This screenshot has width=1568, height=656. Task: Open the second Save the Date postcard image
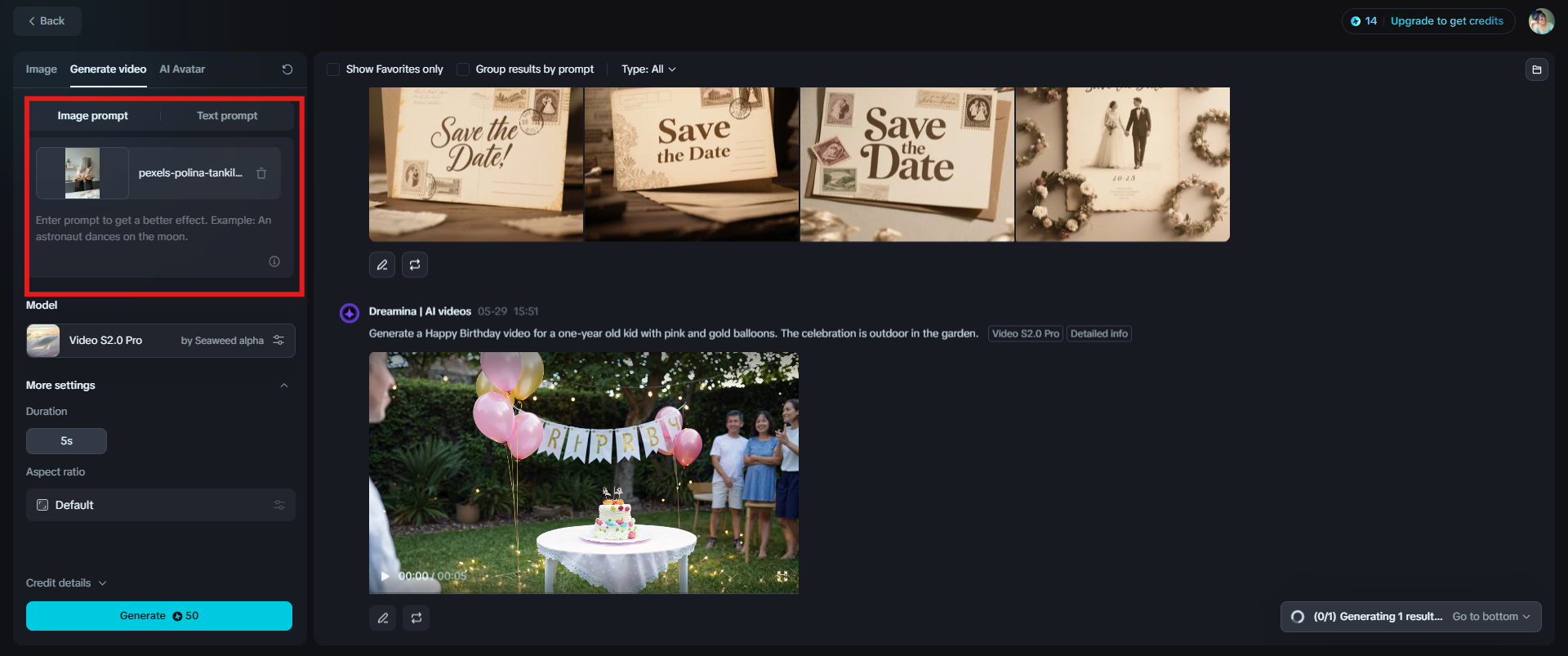[x=692, y=164]
